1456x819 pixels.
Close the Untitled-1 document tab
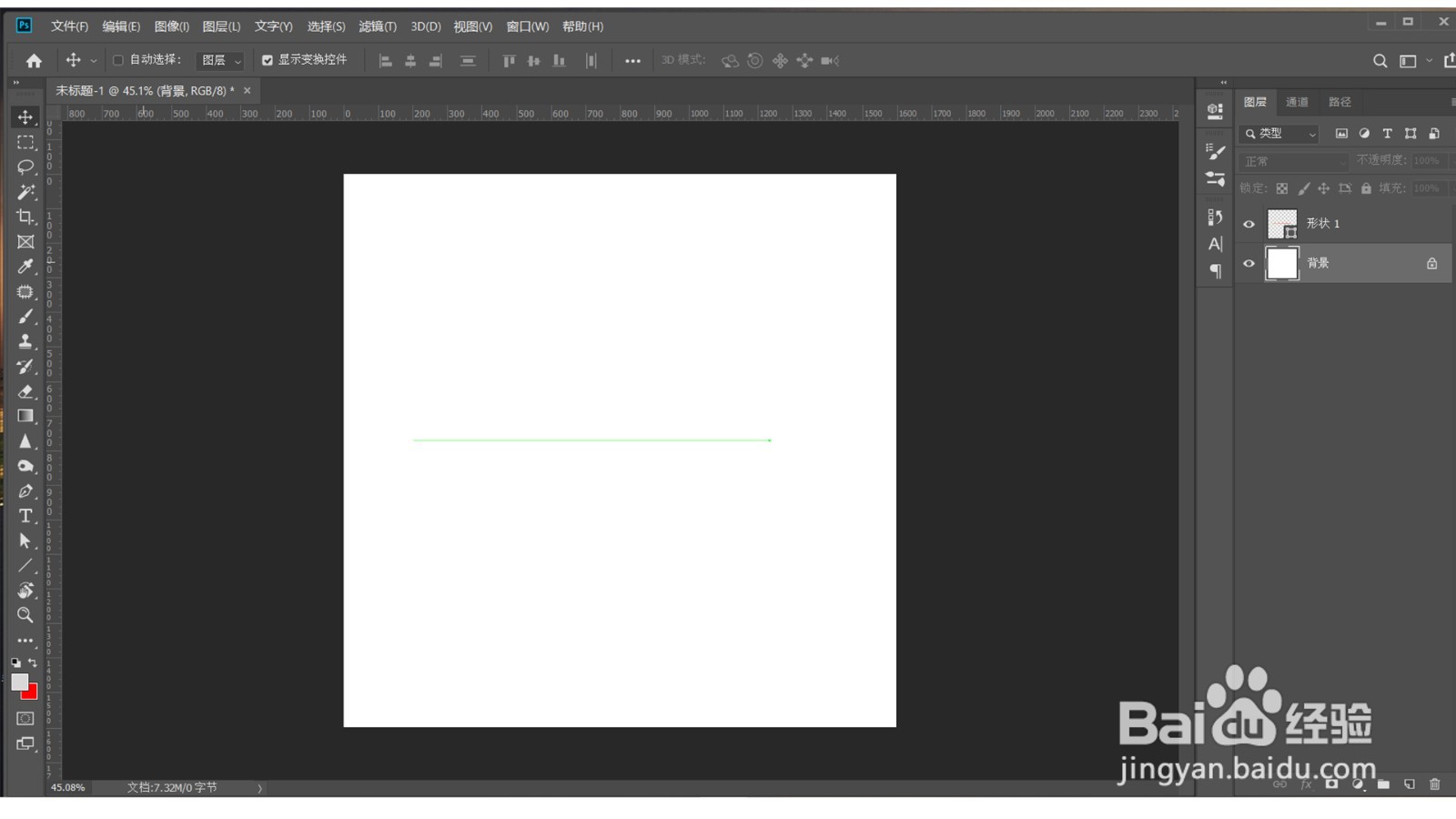point(247,90)
